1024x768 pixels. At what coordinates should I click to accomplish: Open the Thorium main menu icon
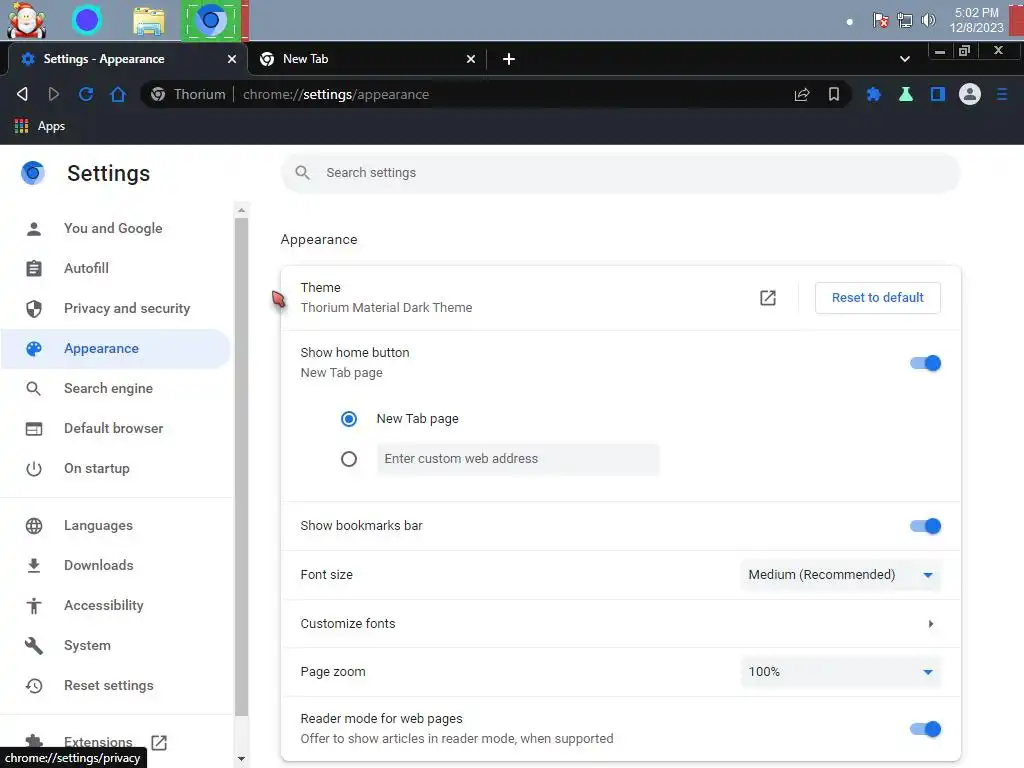(x=1002, y=94)
